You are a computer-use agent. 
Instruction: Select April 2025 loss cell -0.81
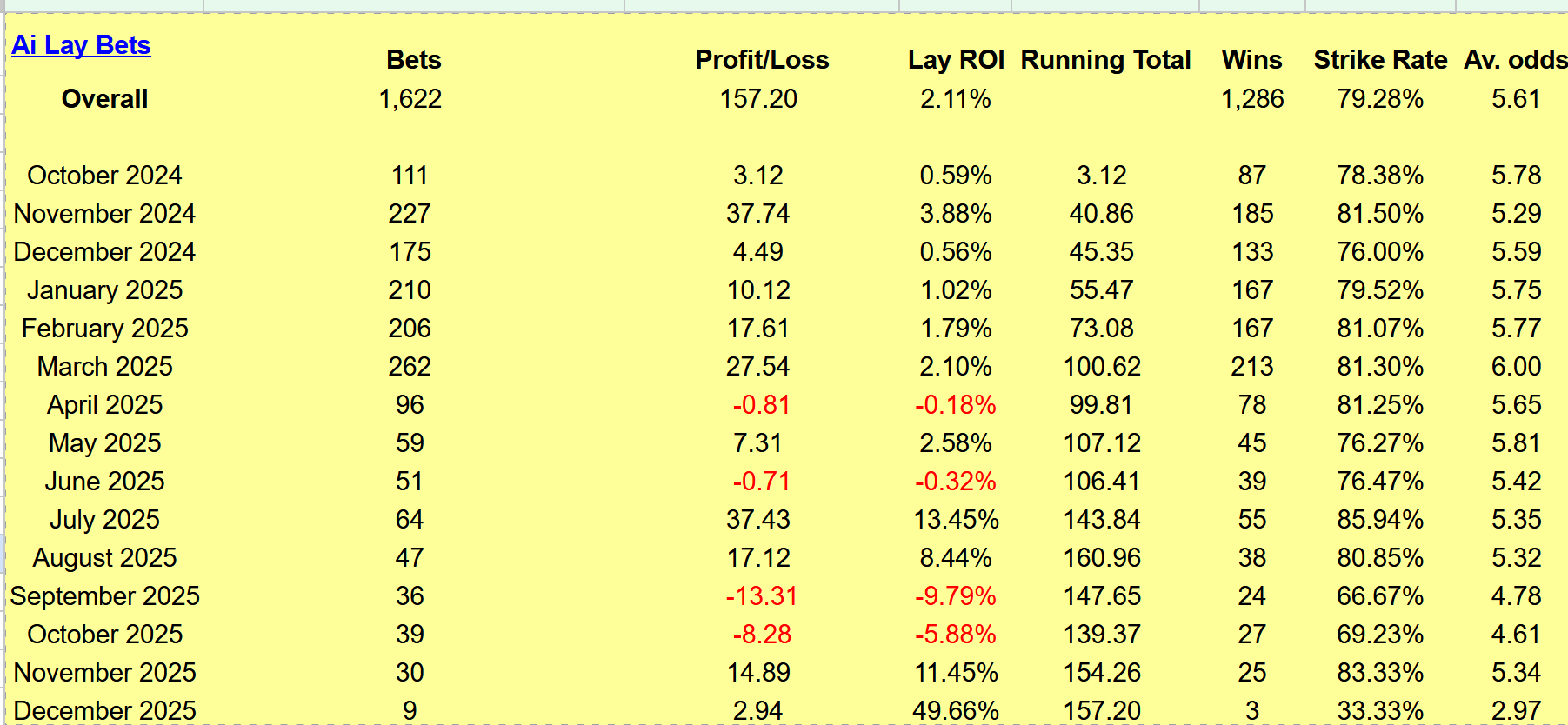[761, 405]
